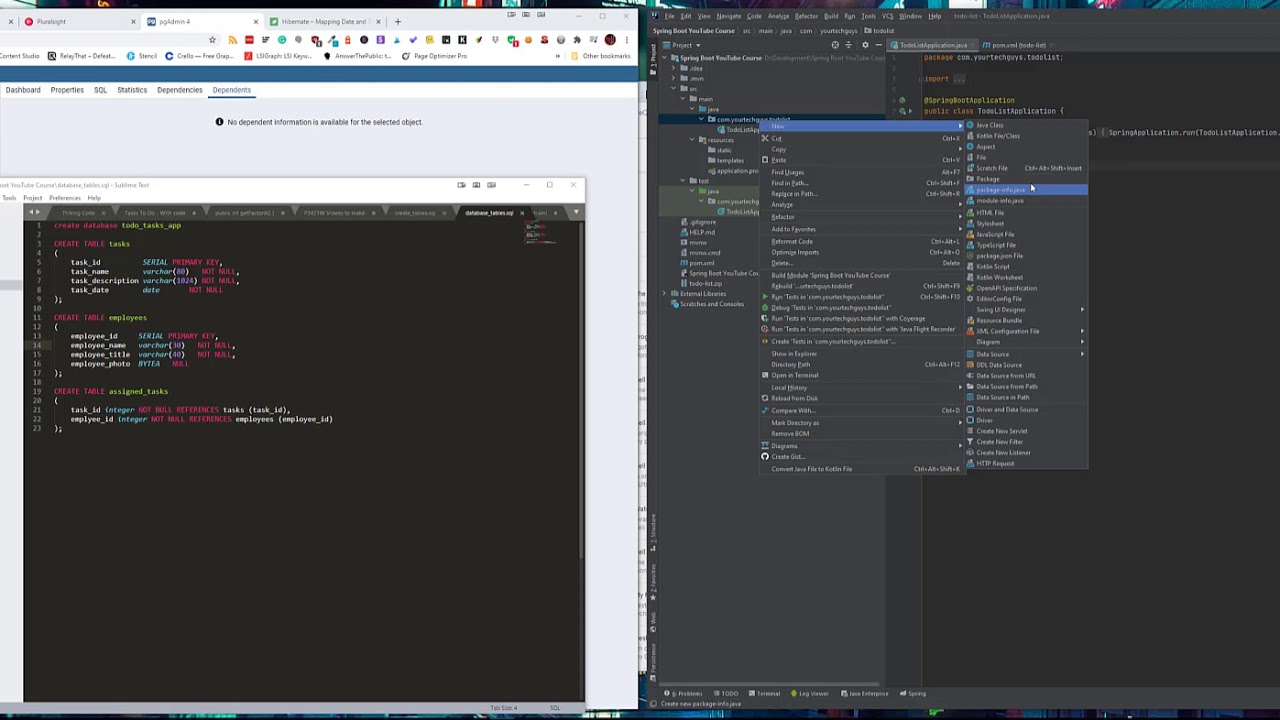
Task: Click the DDL Data Source icon
Action: [970, 365]
